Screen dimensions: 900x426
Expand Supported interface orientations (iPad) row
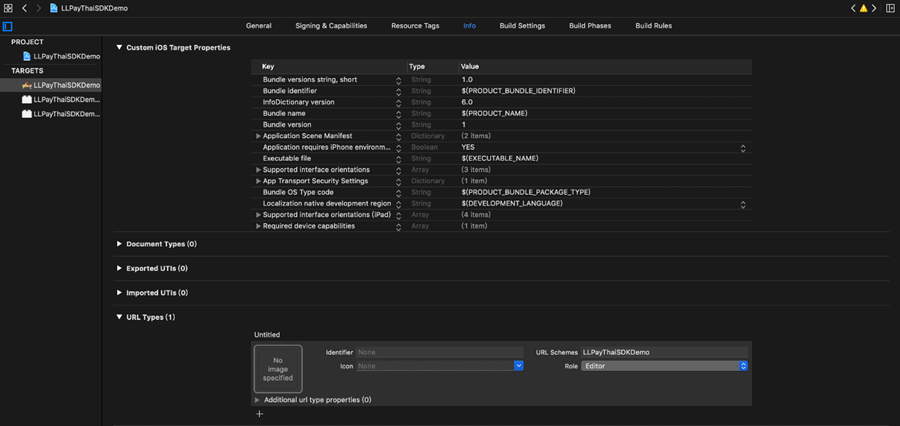pos(258,215)
